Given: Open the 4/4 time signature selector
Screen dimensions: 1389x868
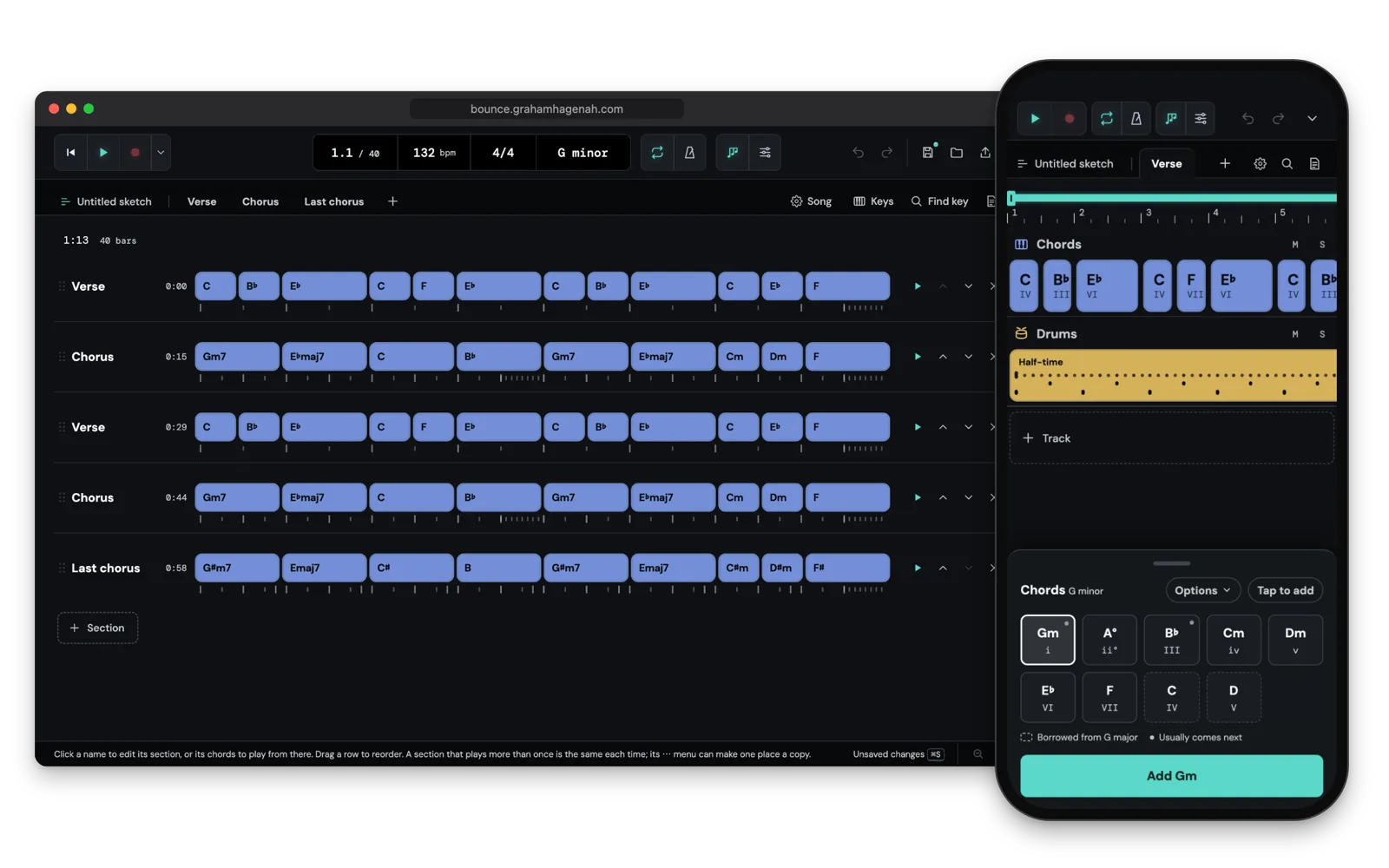Looking at the screenshot, I should point(503,153).
